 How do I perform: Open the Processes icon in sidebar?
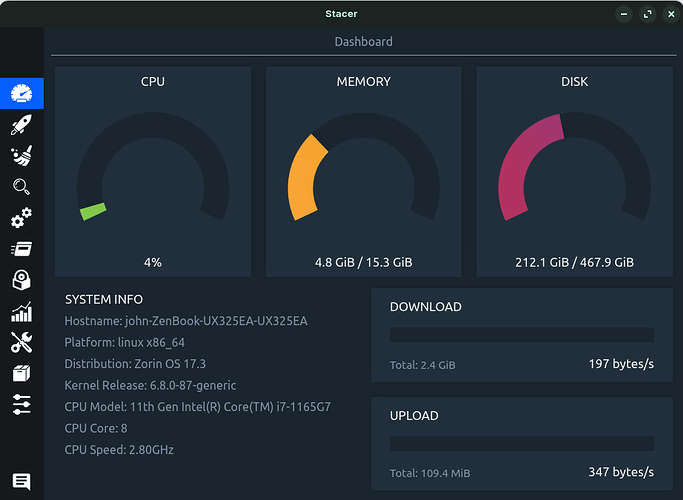(21, 249)
